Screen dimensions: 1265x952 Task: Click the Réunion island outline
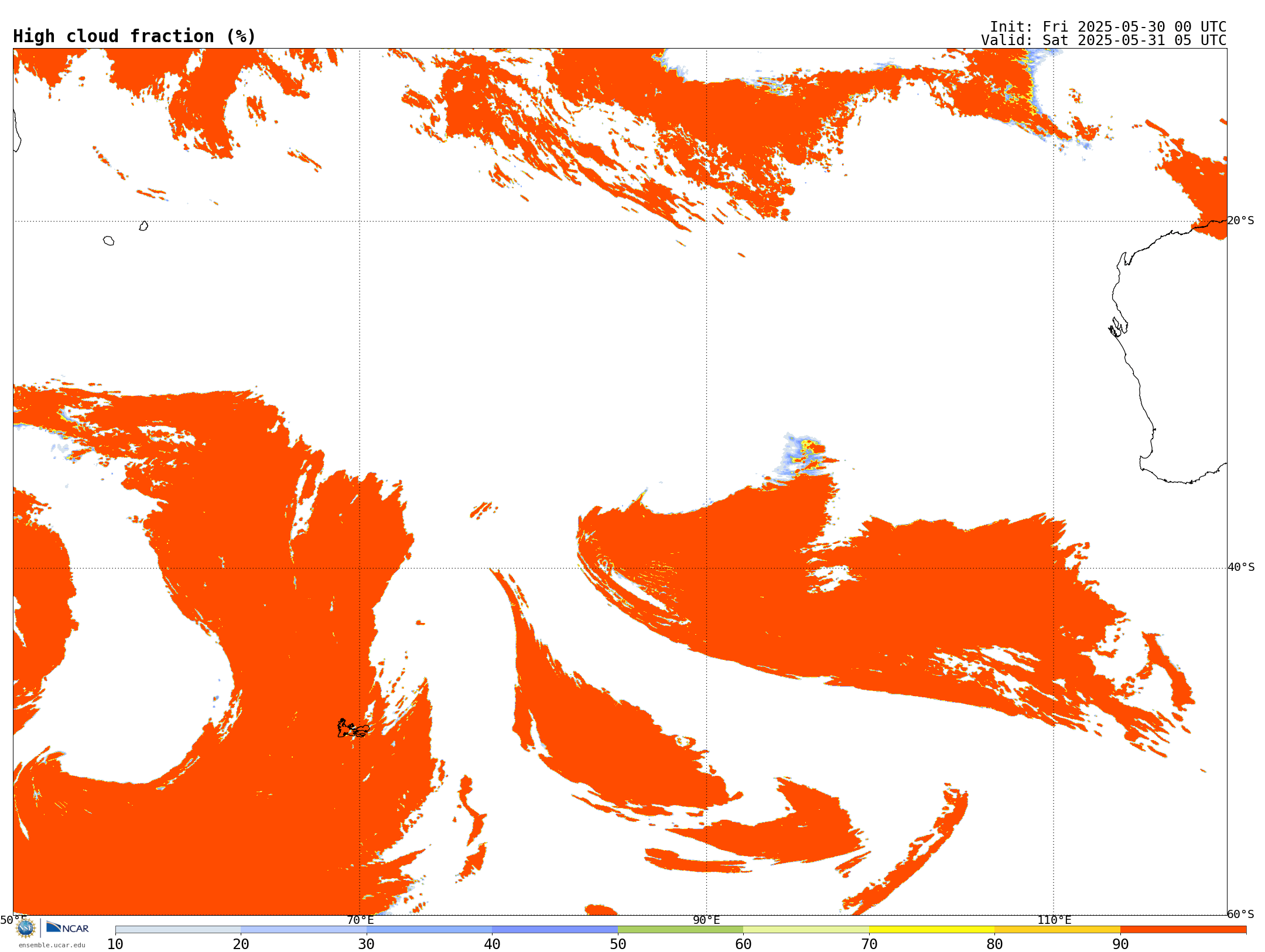click(108, 241)
